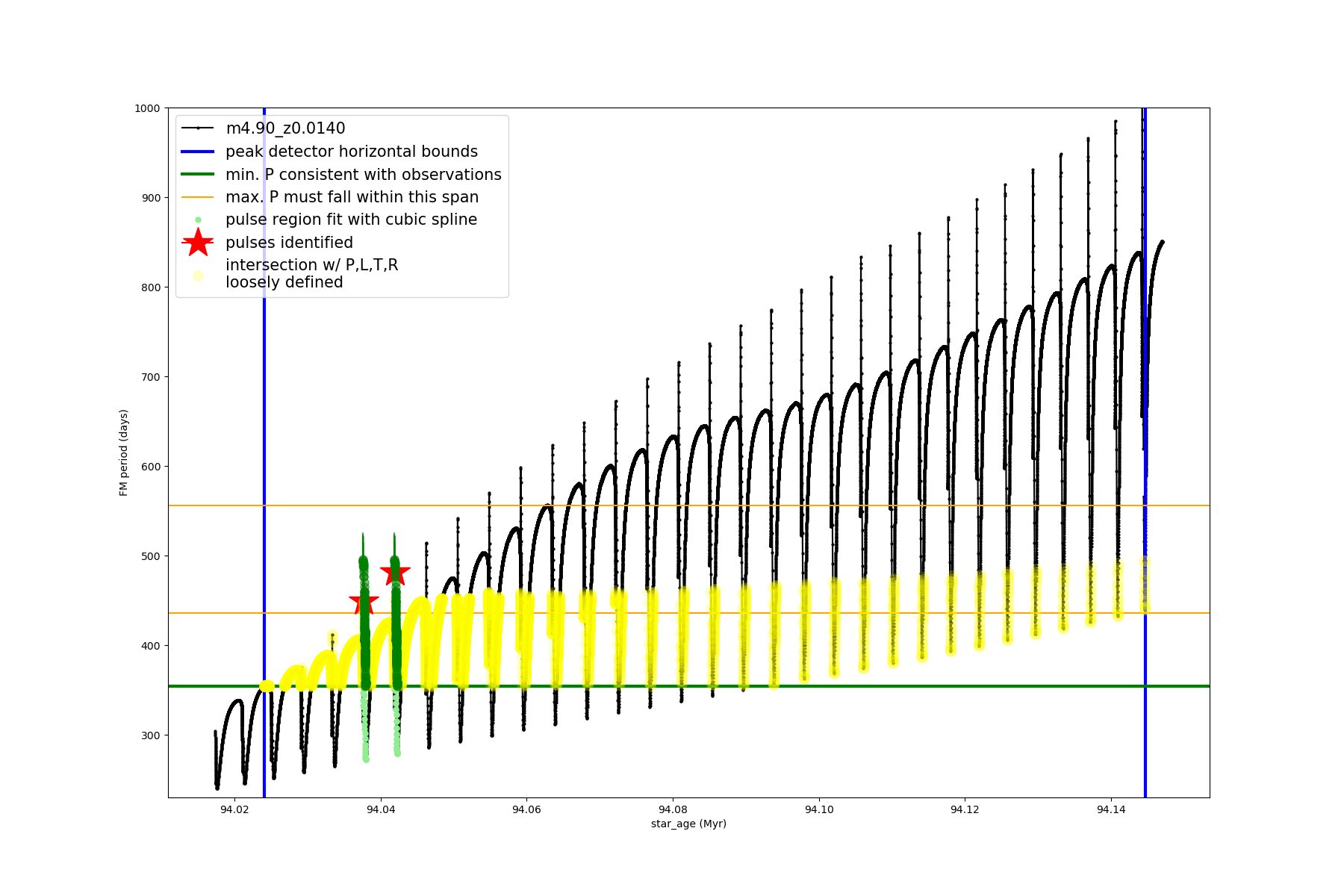The width and height of the screenshot is (1344, 896).
Task: Pick legend entry 'pulse region fit with cubic spline'
Action: point(351,220)
